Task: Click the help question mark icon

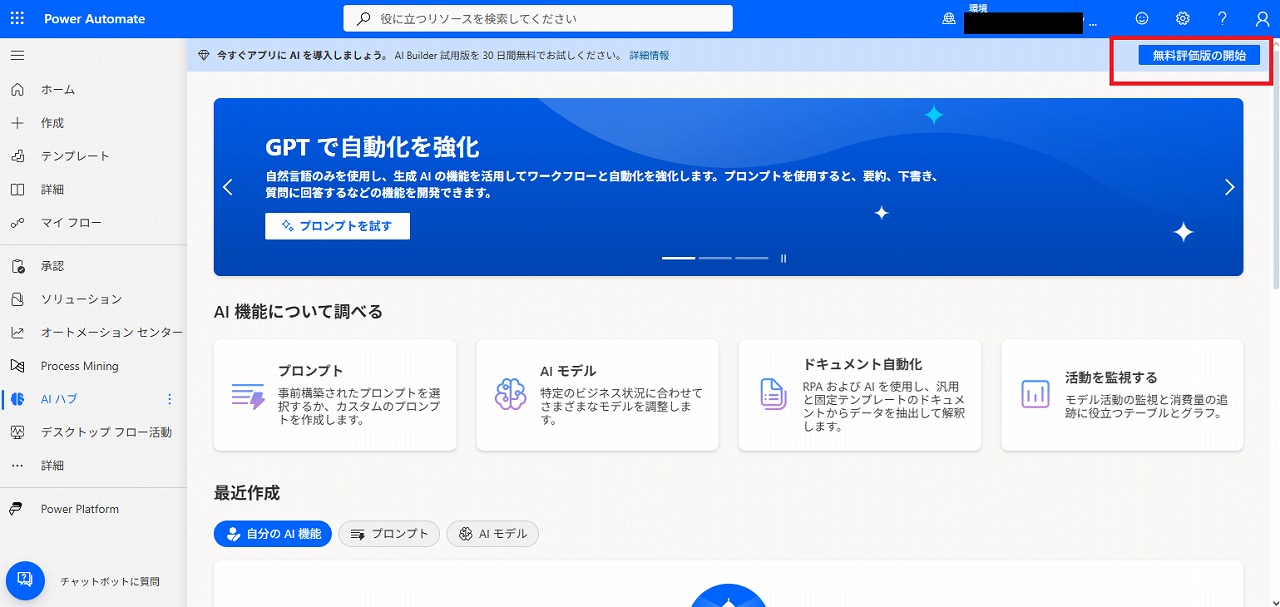Action: point(1222,19)
